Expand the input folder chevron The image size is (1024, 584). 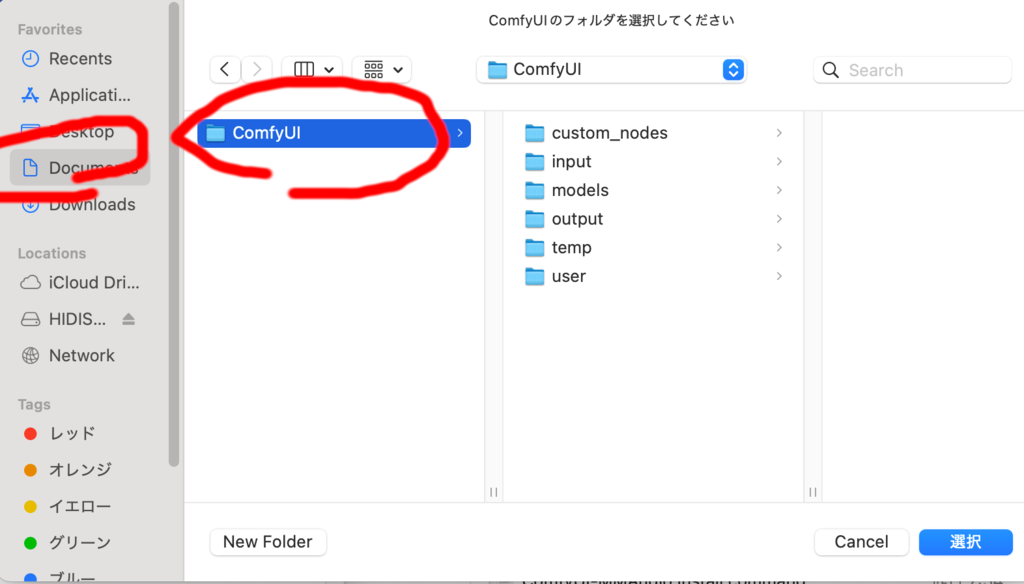coord(779,162)
